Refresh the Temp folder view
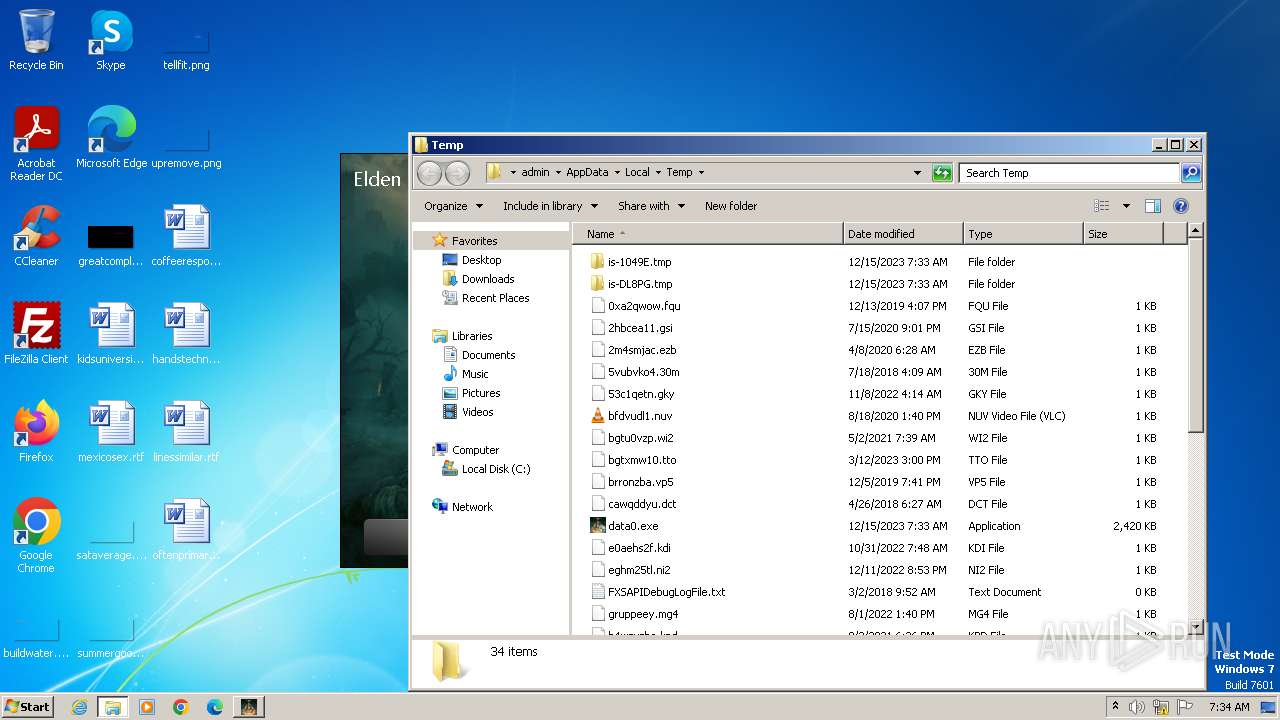The image size is (1280, 720). tap(942, 173)
